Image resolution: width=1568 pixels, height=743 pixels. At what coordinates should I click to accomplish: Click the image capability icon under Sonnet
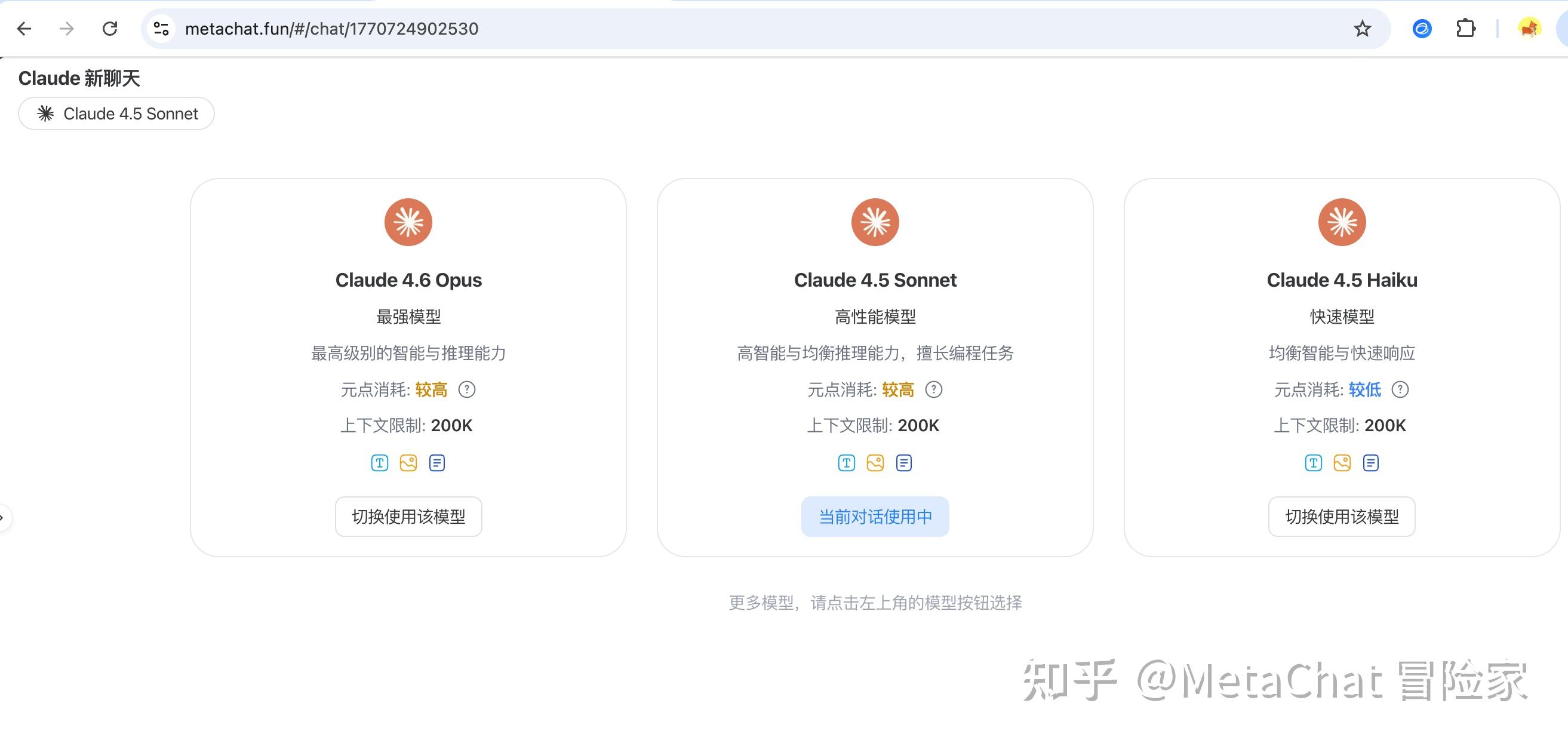875,463
